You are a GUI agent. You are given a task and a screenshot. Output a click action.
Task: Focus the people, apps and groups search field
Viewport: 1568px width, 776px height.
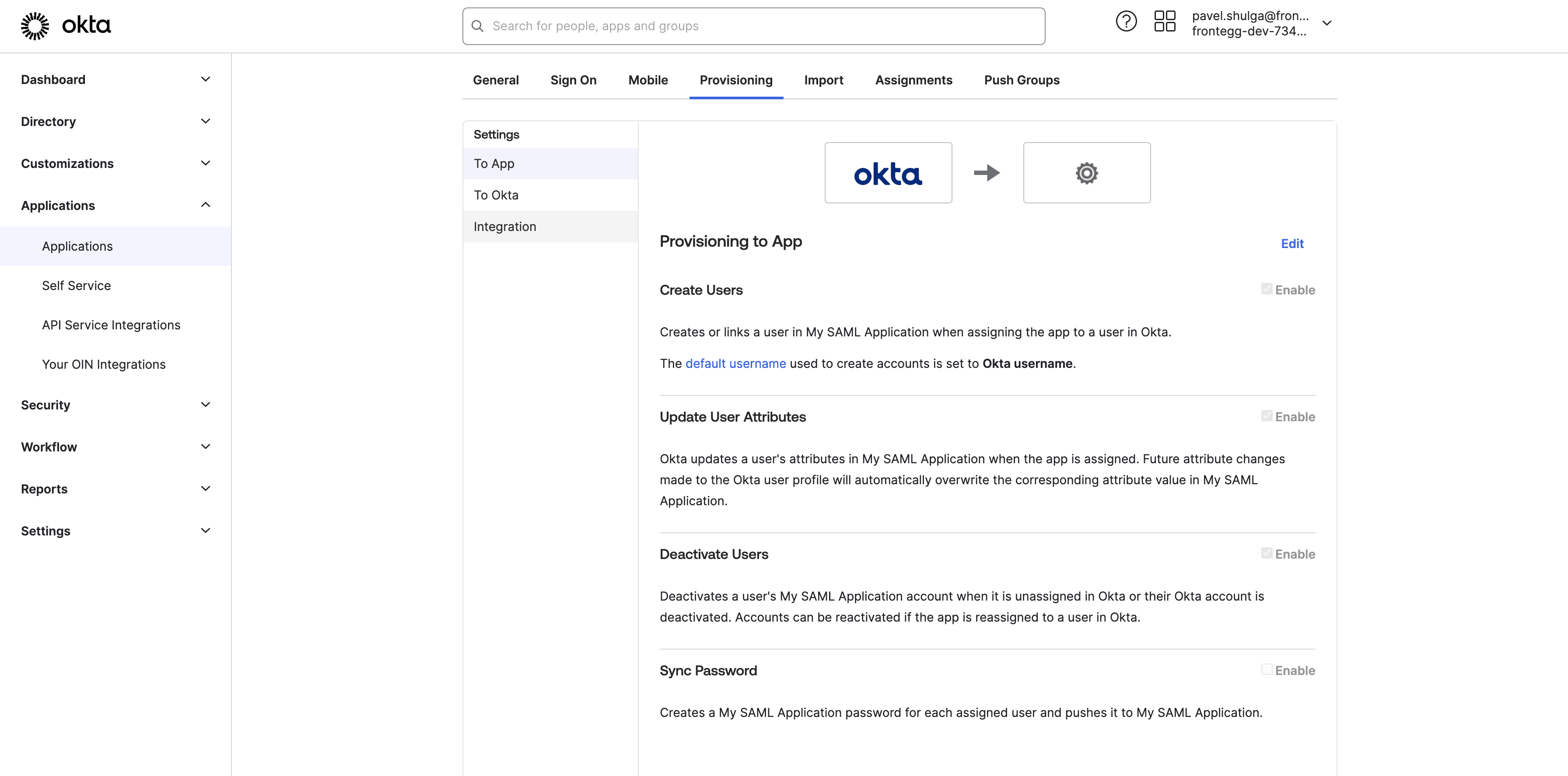pos(753,26)
